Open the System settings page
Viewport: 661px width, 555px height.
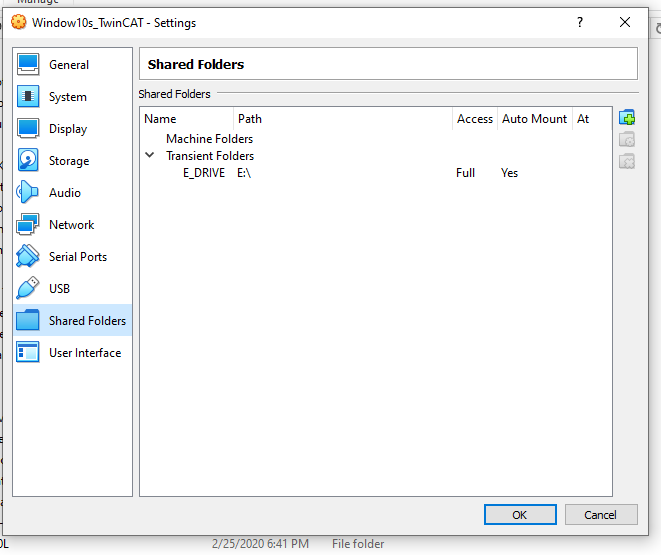[73, 97]
